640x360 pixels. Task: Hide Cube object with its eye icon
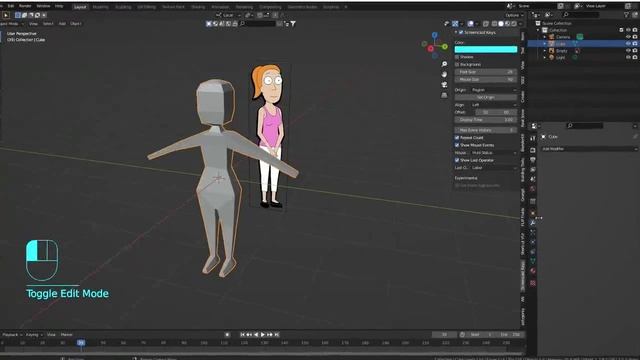pyautogui.click(x=628, y=43)
